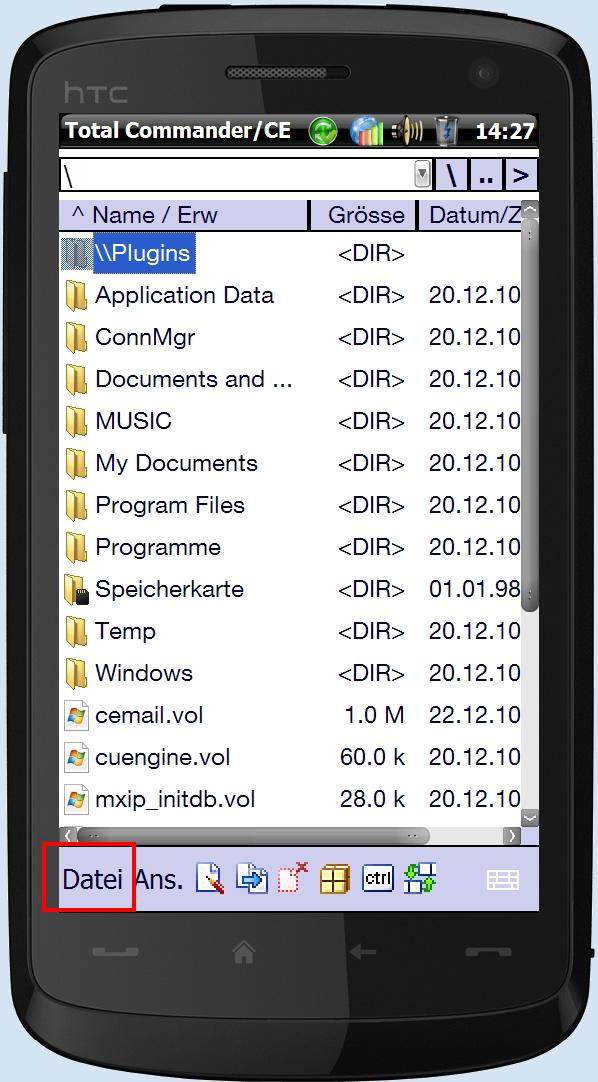Click the edit file pencil icon
This screenshot has width=598, height=1082.
coord(210,878)
